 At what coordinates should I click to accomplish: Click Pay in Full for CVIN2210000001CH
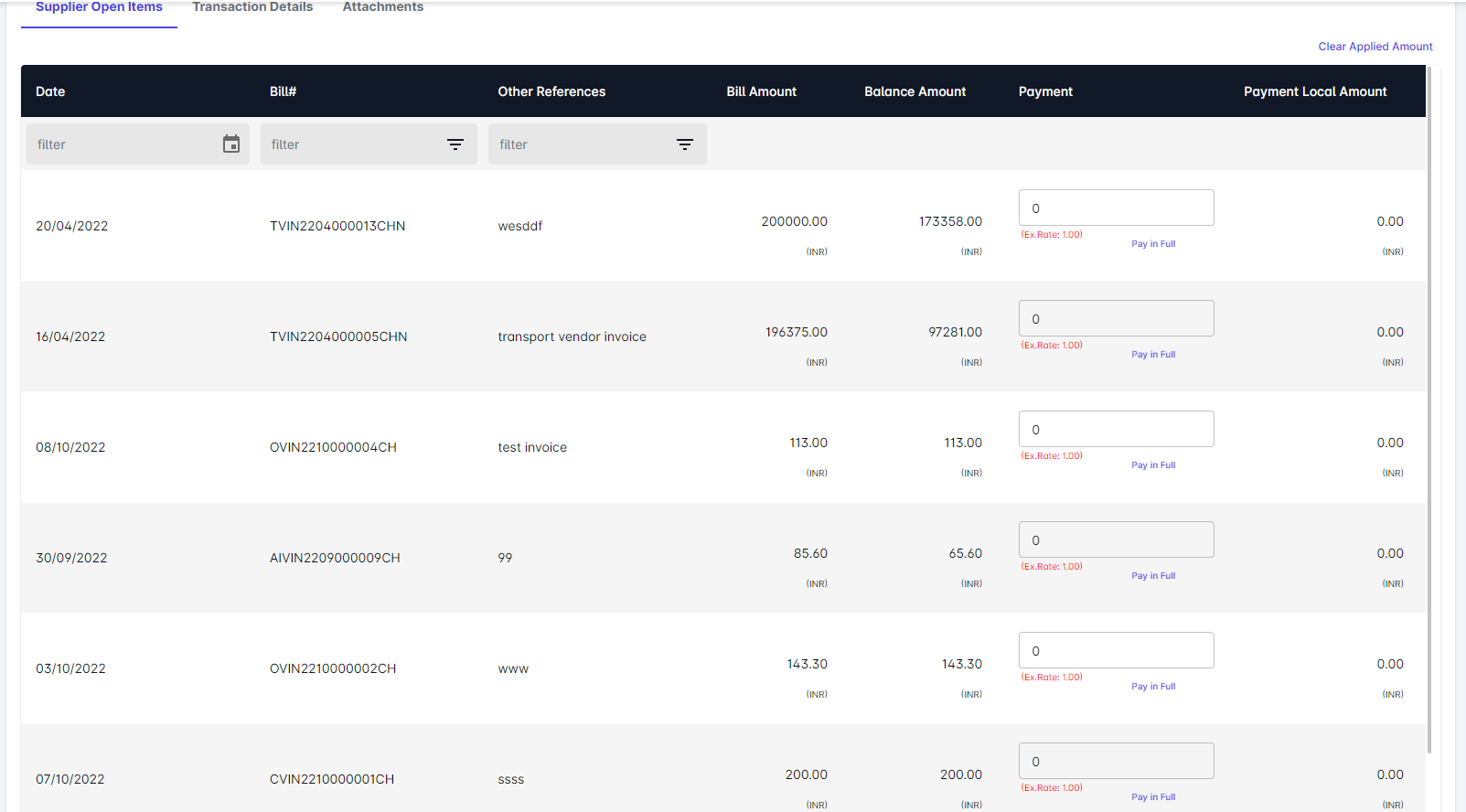coord(1153,797)
